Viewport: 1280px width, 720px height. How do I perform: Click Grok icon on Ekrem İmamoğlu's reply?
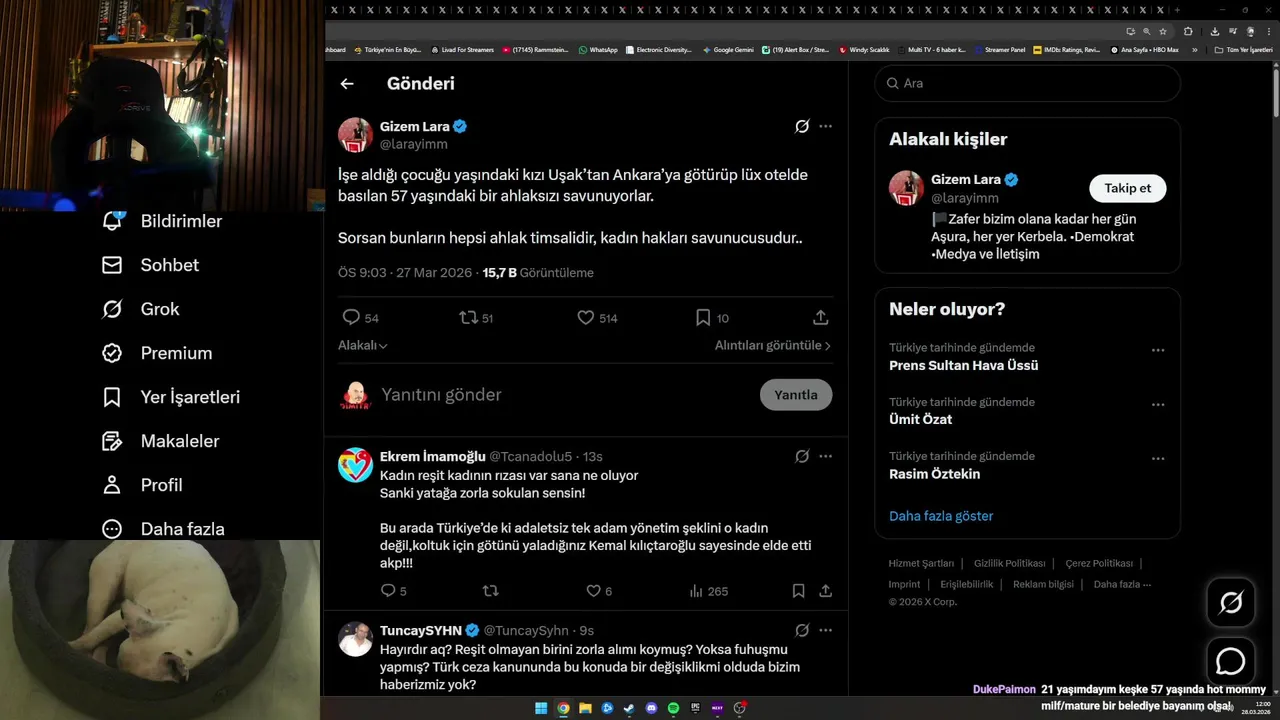(x=802, y=456)
